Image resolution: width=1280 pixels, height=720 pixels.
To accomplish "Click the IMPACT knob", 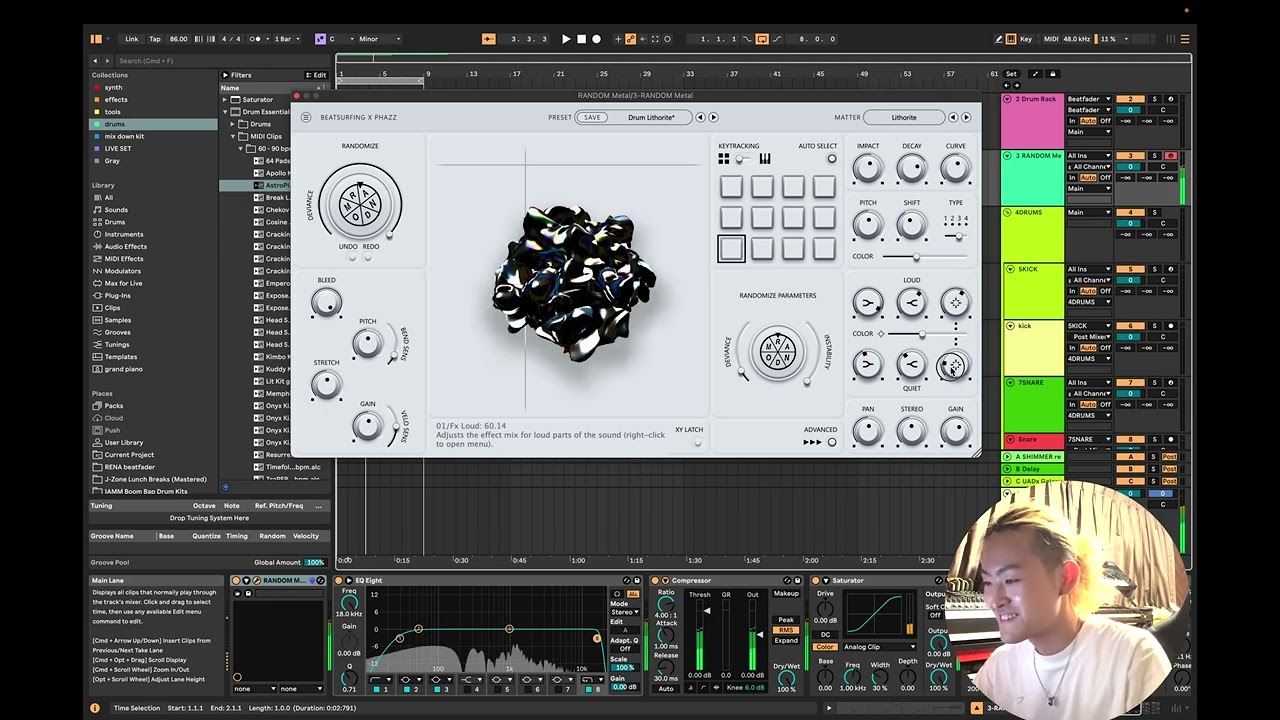I will click(x=868, y=169).
